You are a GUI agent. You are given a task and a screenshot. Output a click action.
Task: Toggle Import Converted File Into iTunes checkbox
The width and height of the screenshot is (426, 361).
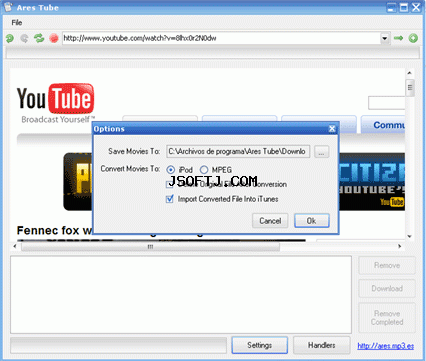click(x=170, y=199)
